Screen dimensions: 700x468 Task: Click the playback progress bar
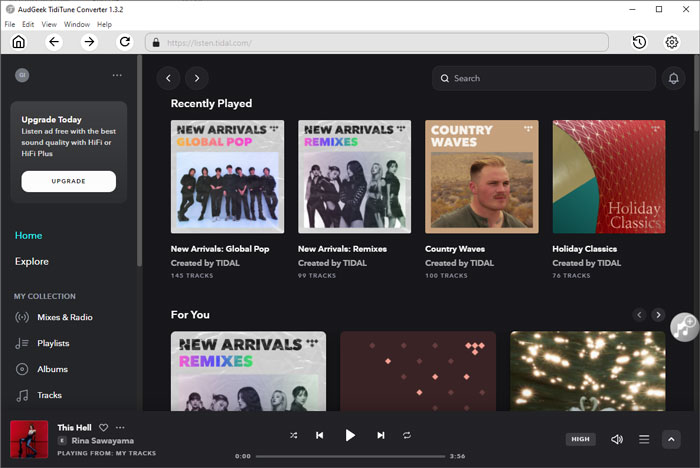[350, 456]
